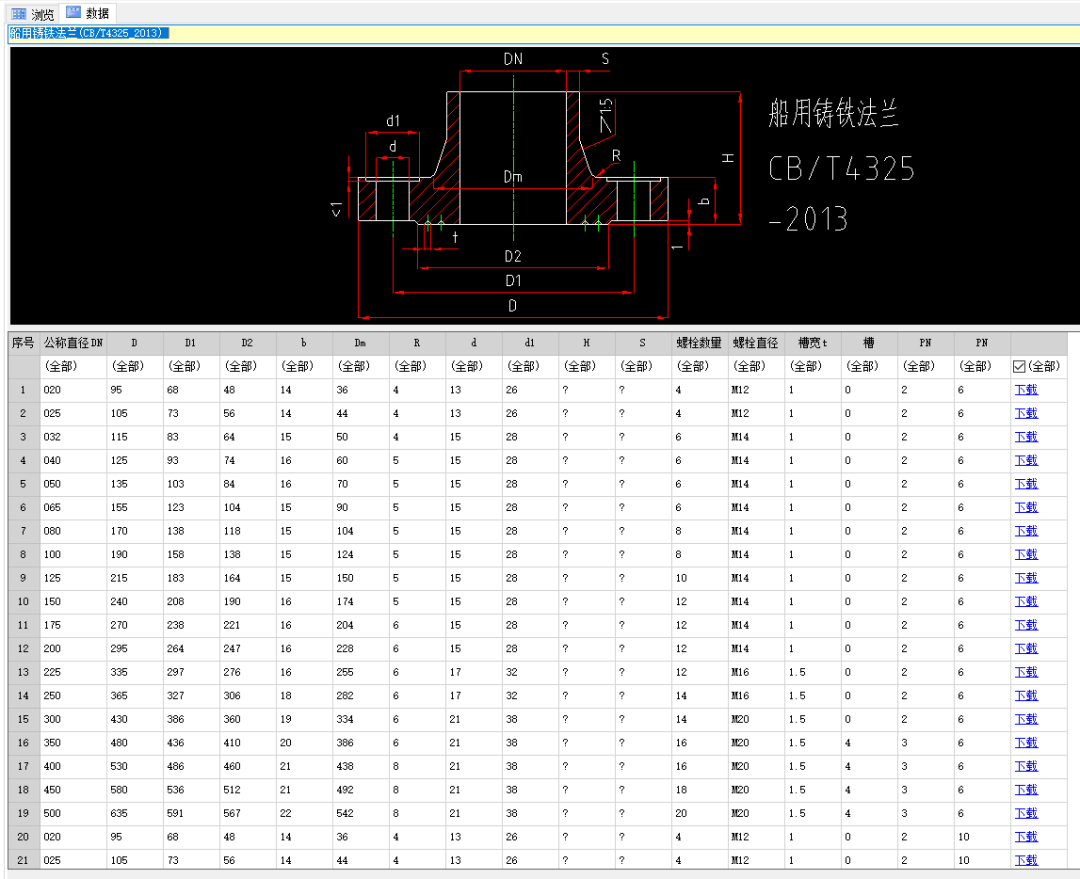This screenshot has height=879, width=1080.
Task: Click the data icon on the 数据 tab
Action: point(73,13)
